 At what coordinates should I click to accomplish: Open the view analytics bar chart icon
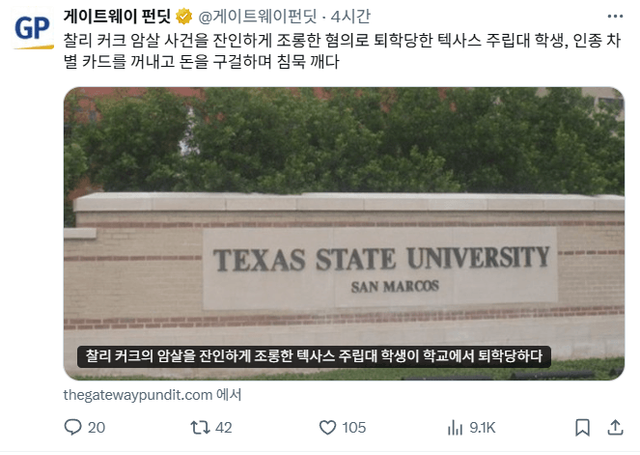click(455, 427)
